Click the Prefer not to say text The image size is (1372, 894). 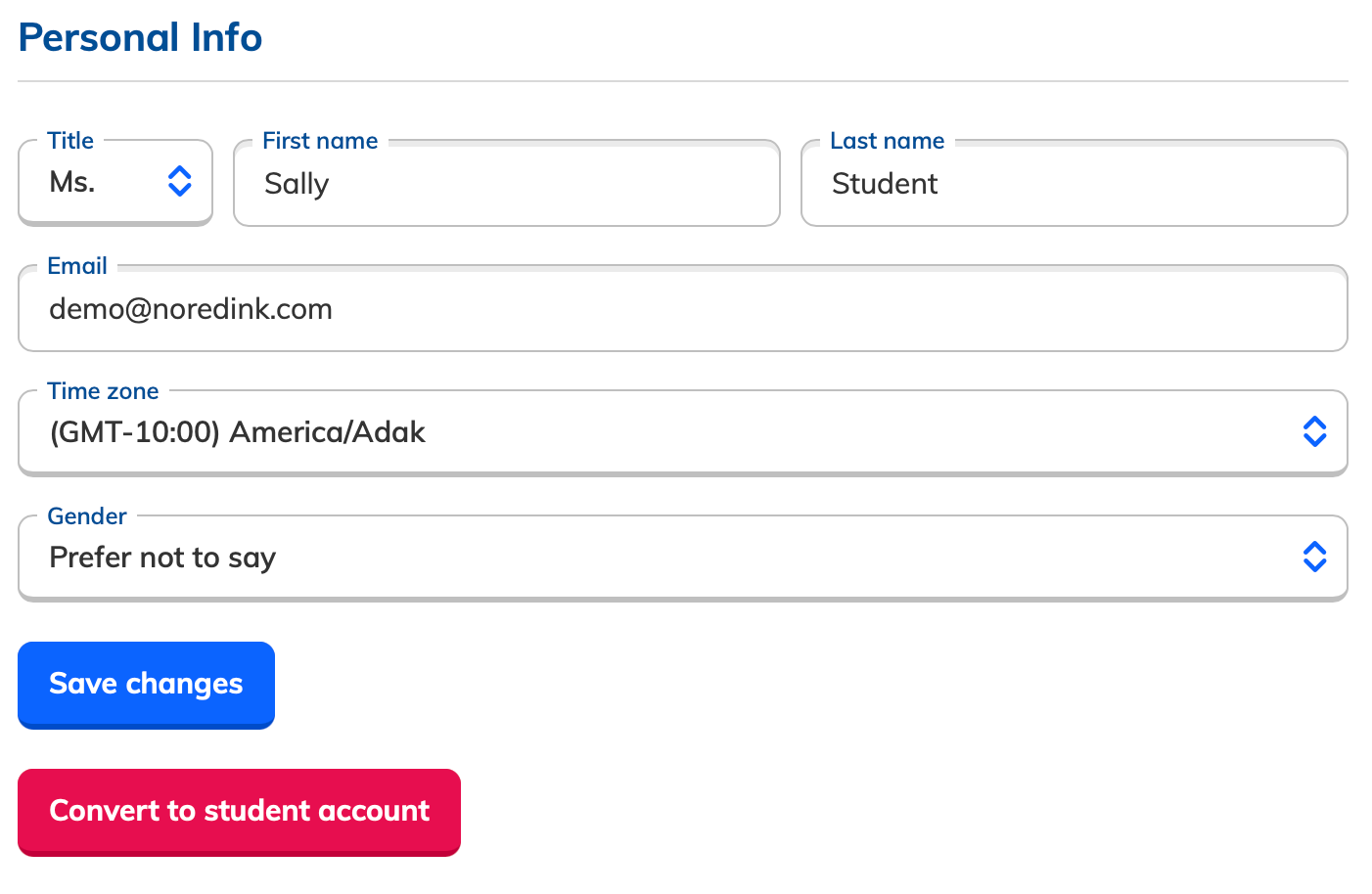(x=162, y=558)
